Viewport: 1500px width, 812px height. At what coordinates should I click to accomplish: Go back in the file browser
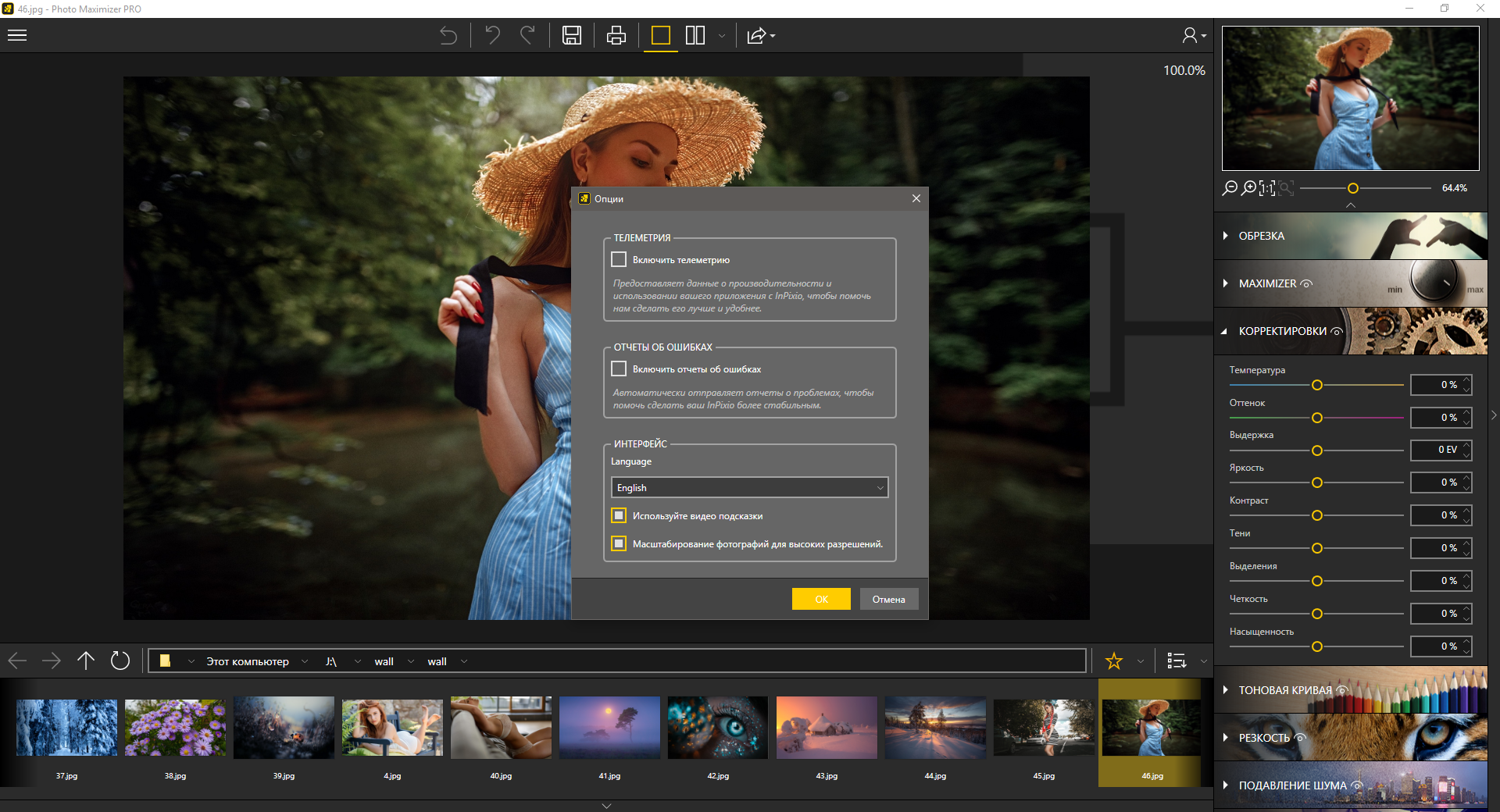point(17,661)
